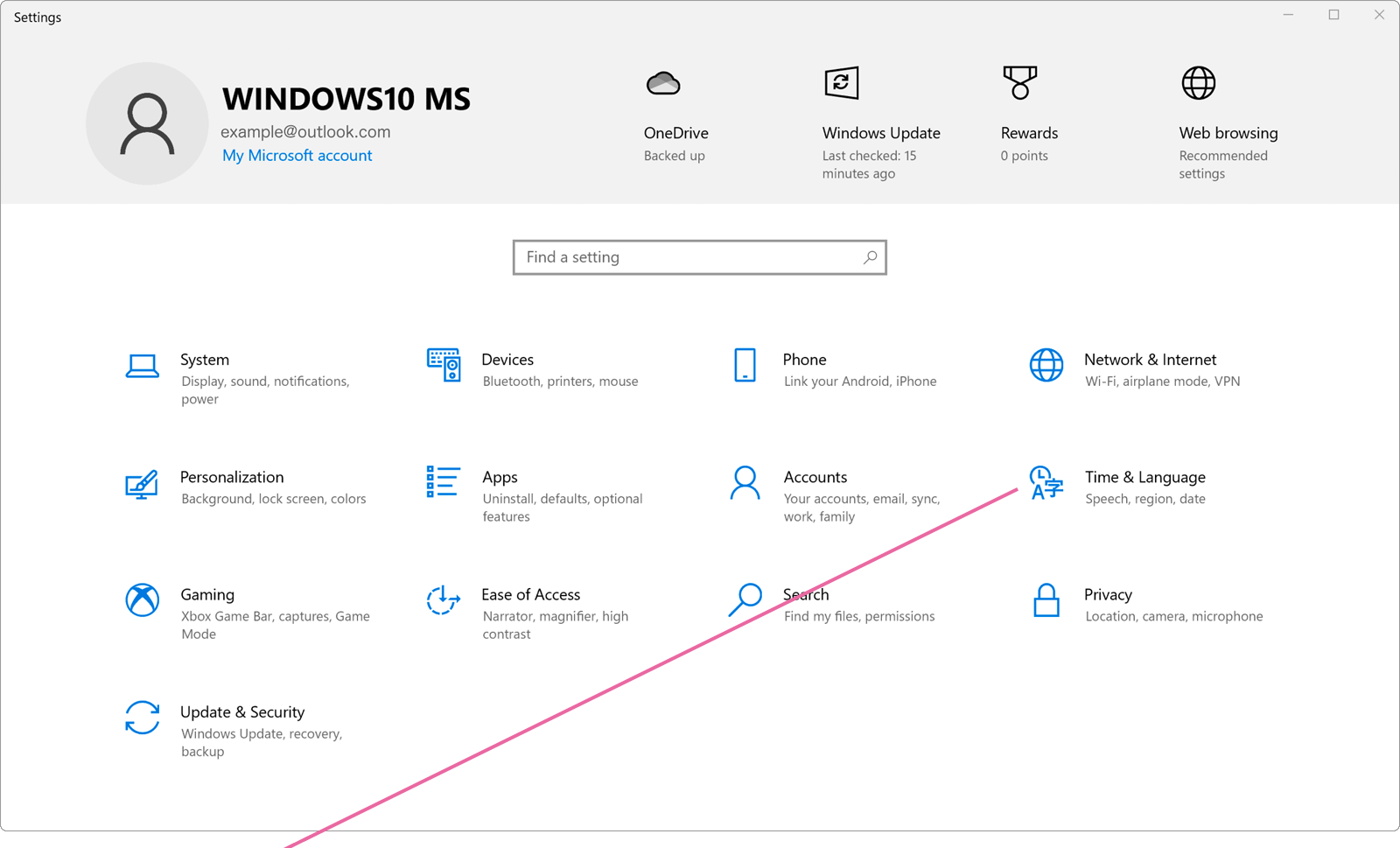Click the WINDOWS10 MS account name
This screenshot has height=848, width=1400.
point(346,99)
